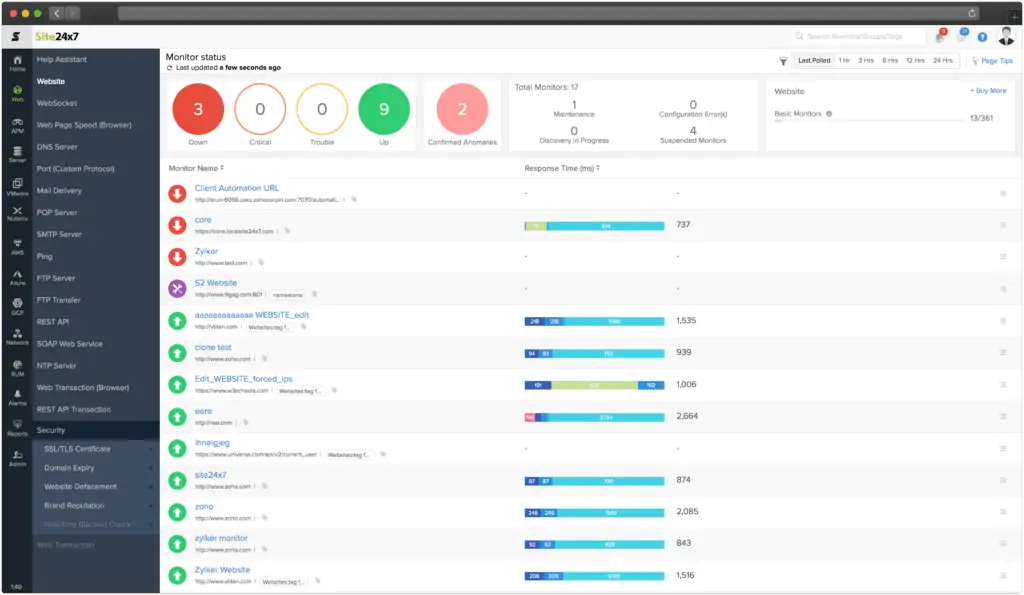The width and height of the screenshot is (1024, 595).
Task: Open row menu for clone test monitor
Action: pos(1003,353)
